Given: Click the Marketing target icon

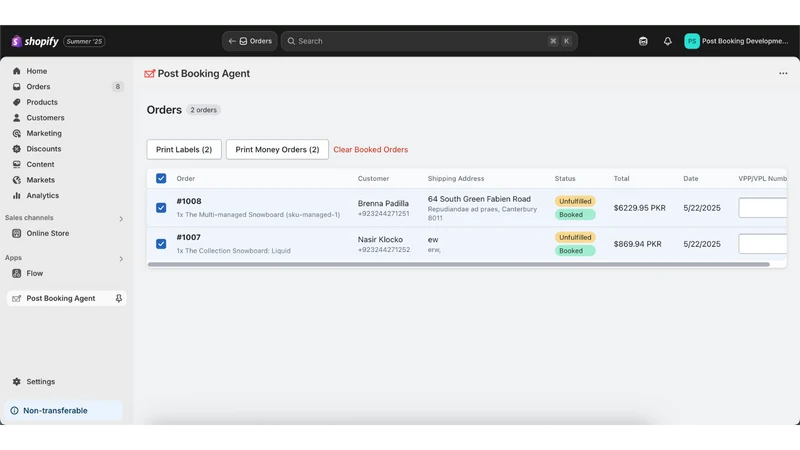Looking at the screenshot, I should [17, 133].
